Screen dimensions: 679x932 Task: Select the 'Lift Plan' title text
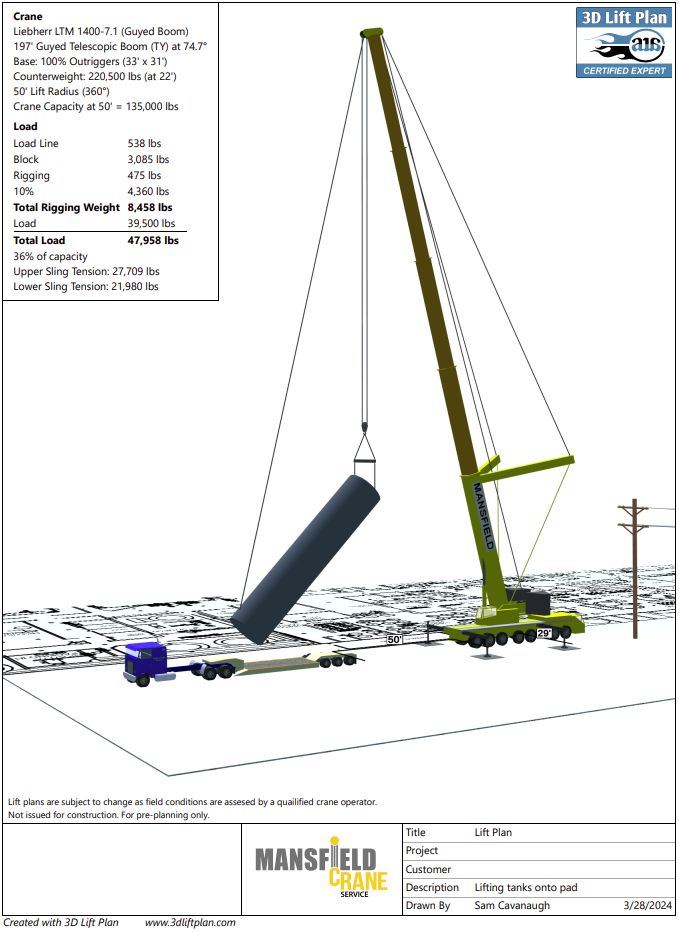pos(493,832)
